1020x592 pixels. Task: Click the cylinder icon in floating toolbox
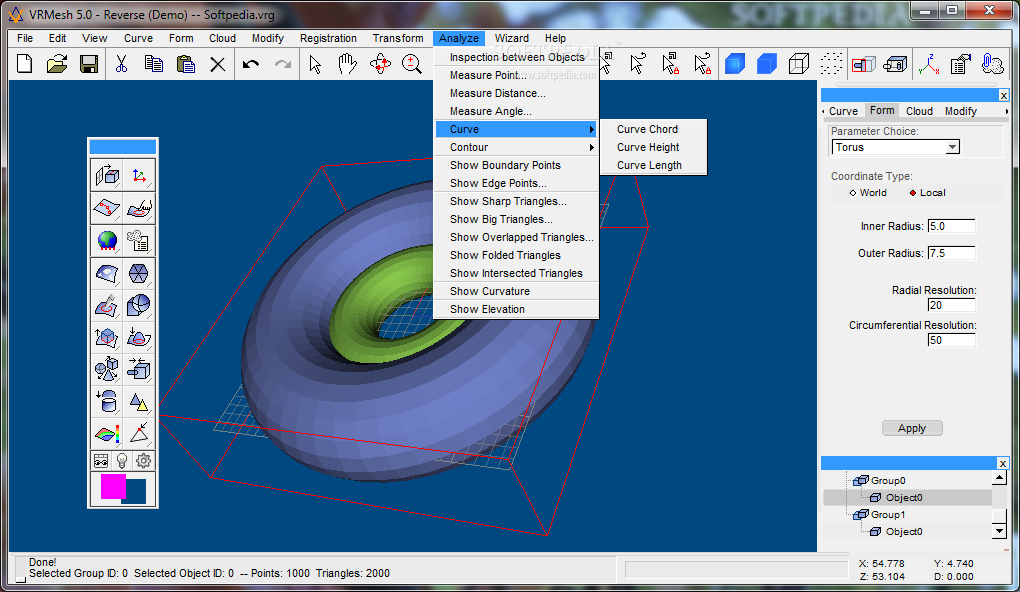point(107,403)
